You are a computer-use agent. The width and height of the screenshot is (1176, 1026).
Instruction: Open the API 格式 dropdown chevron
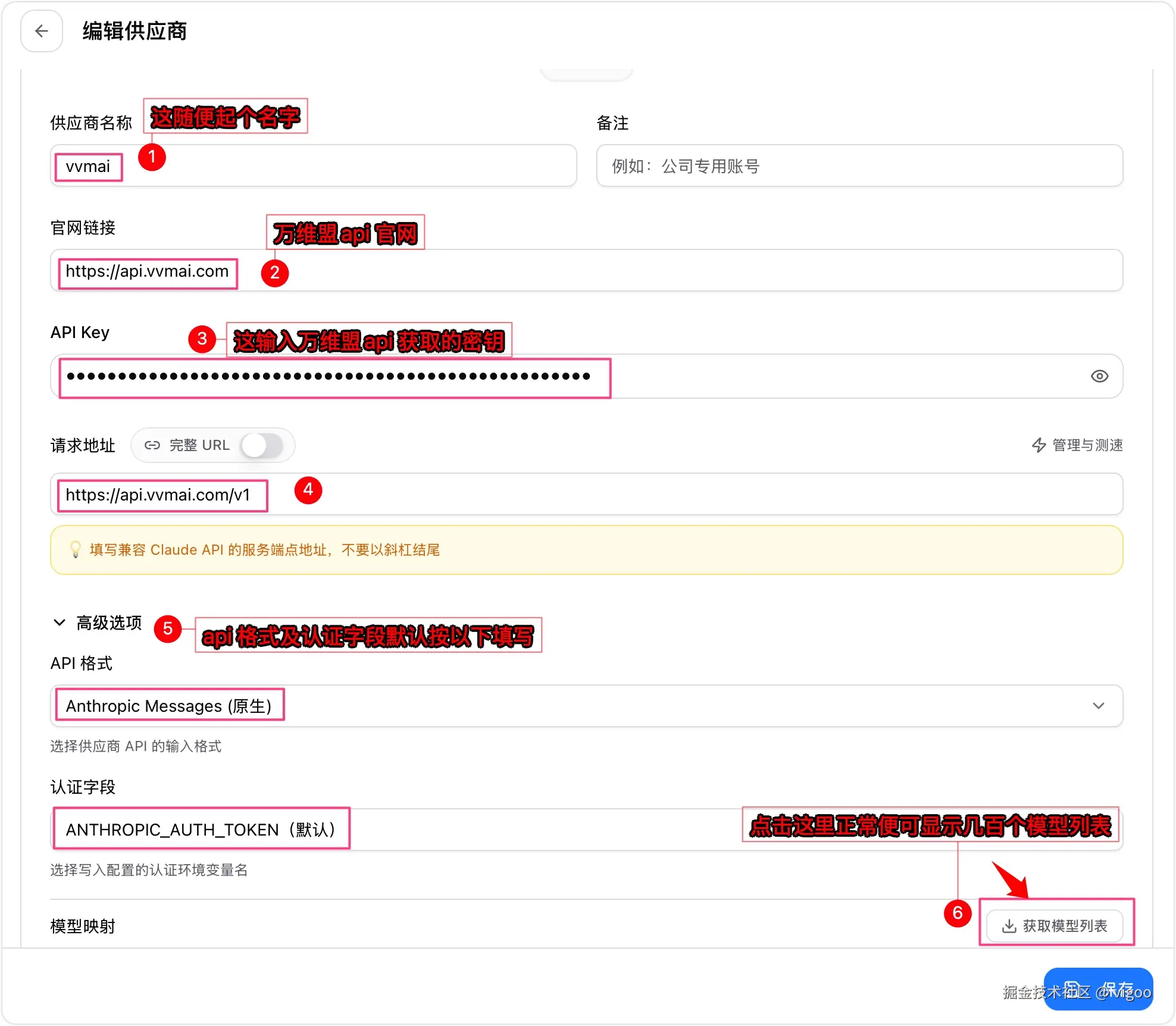pyautogui.click(x=1099, y=706)
